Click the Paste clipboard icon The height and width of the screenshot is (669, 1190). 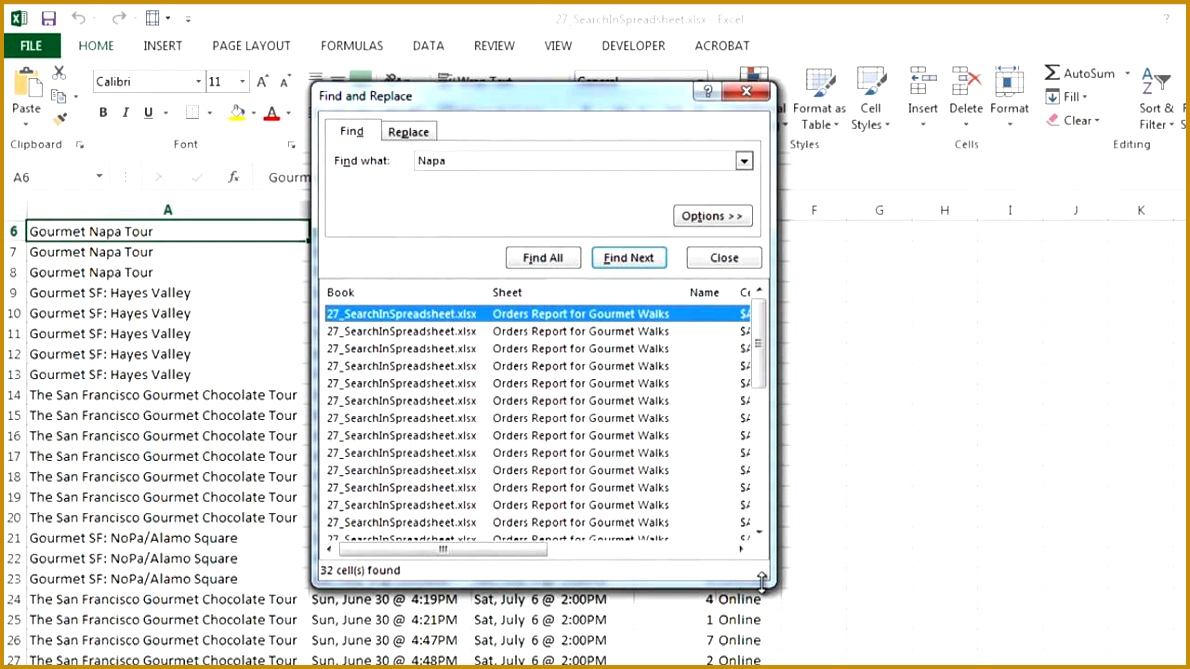[27, 83]
